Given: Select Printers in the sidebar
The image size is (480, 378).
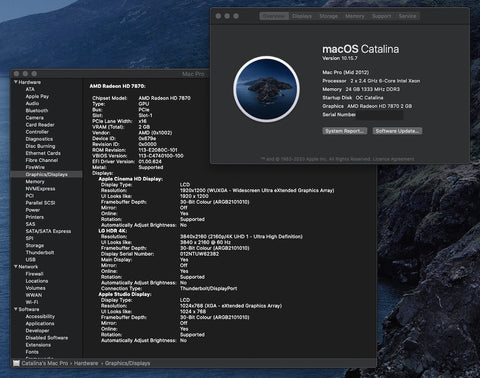Looking at the screenshot, I should [x=35, y=217].
